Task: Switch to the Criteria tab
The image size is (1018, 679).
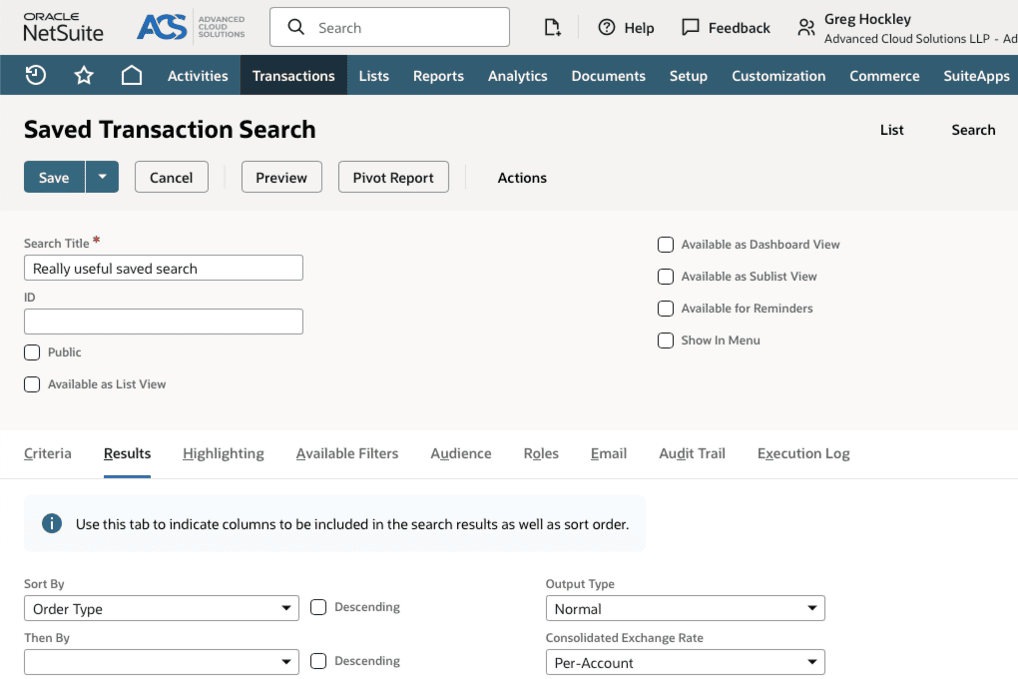Action: 47,453
